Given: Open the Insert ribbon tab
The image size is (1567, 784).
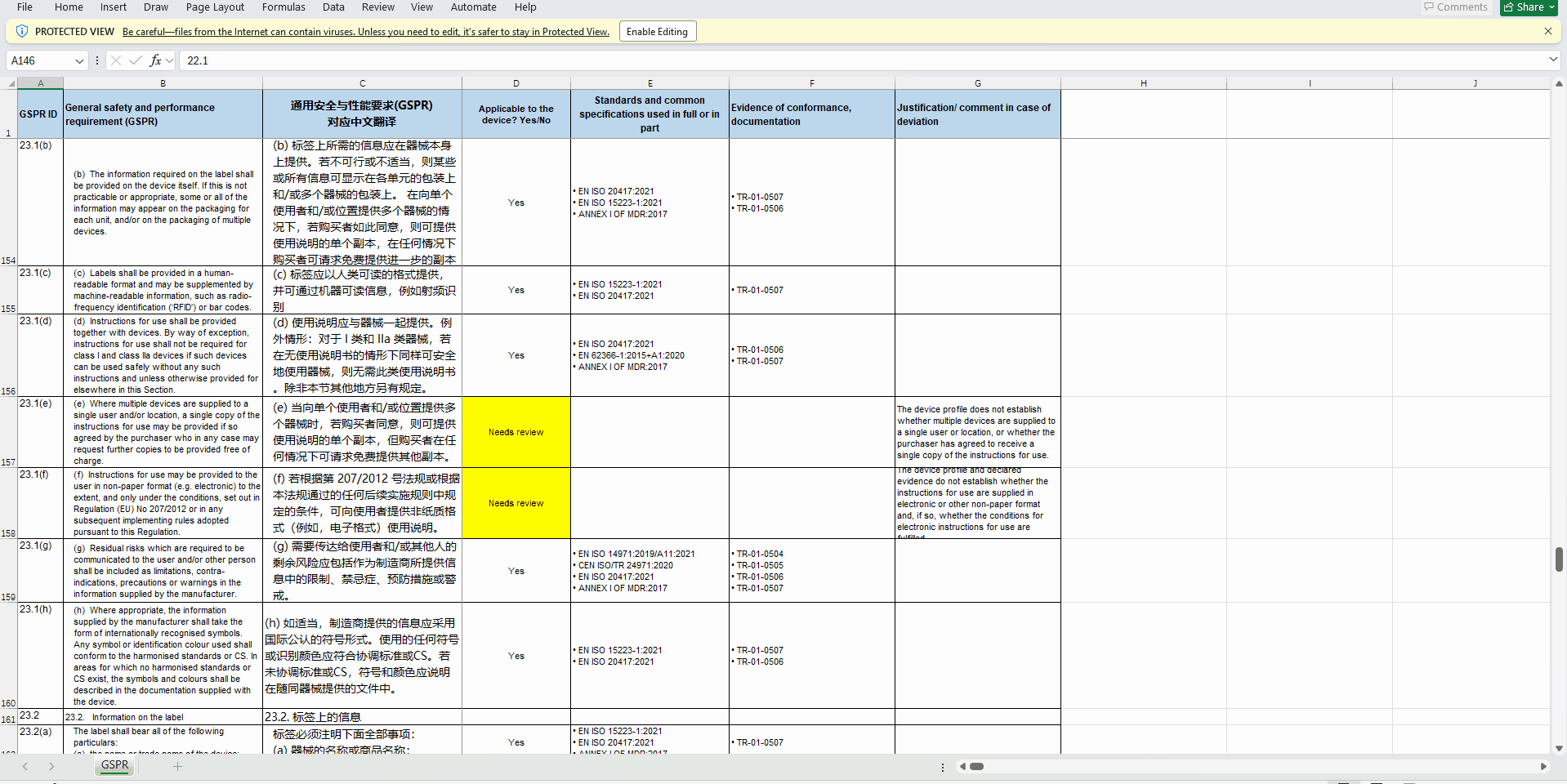Looking at the screenshot, I should 114,7.
